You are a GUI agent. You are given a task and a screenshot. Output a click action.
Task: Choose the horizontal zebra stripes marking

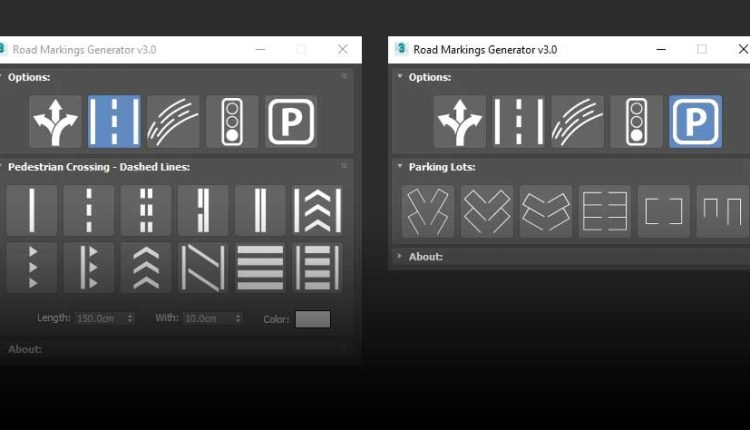(x=260, y=268)
